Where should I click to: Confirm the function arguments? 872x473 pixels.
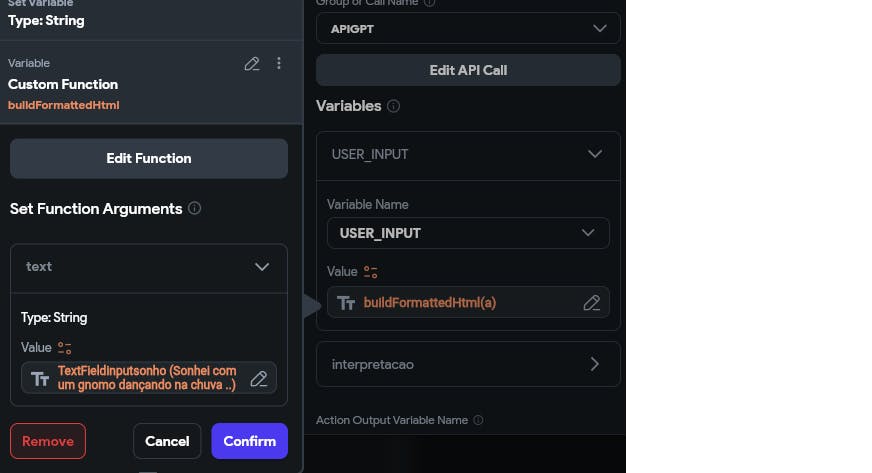pyautogui.click(x=249, y=441)
